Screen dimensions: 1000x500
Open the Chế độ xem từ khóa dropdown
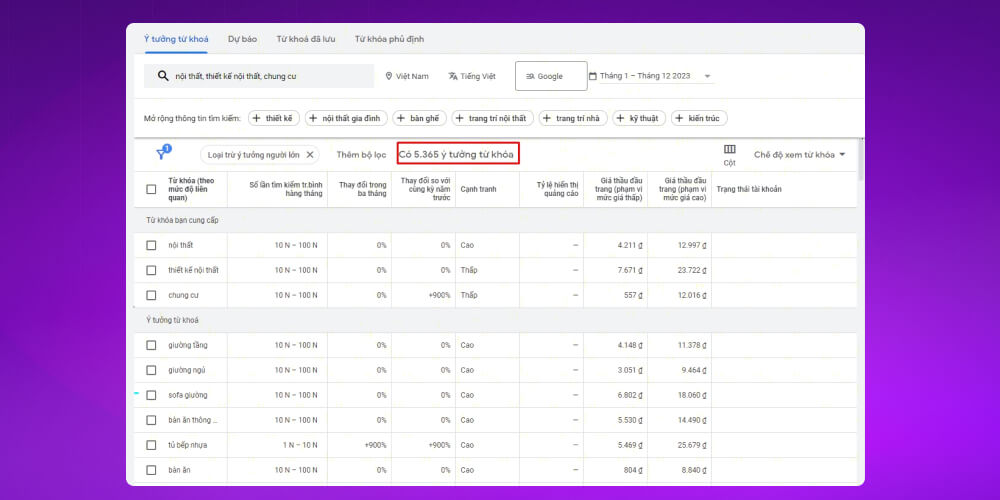pyautogui.click(x=800, y=154)
